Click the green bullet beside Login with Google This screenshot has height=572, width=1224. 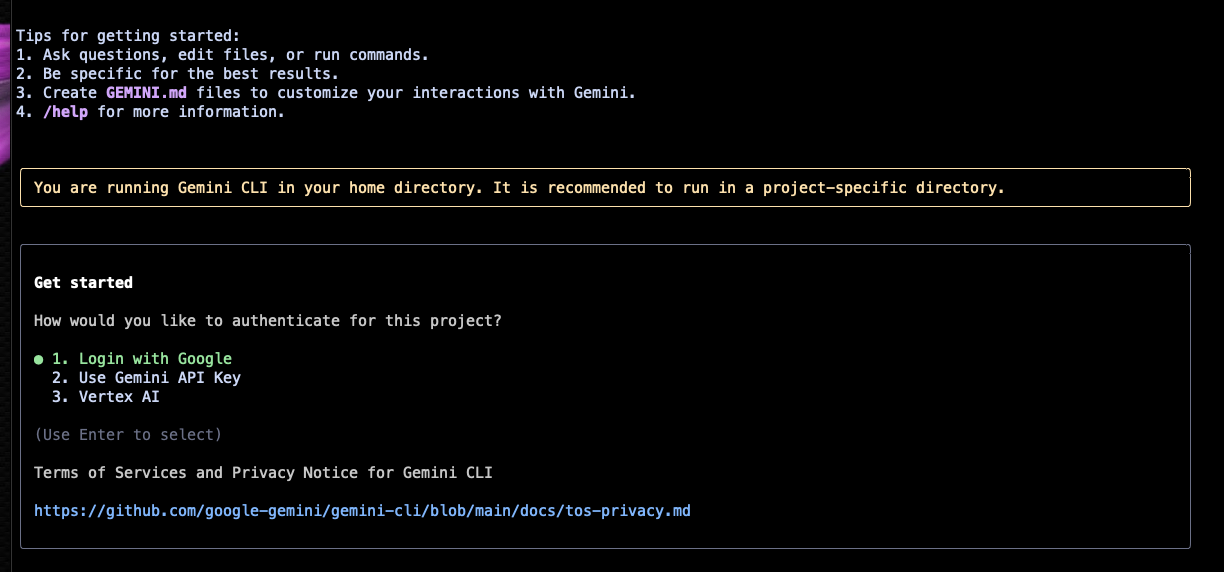pyautogui.click(x=39, y=359)
